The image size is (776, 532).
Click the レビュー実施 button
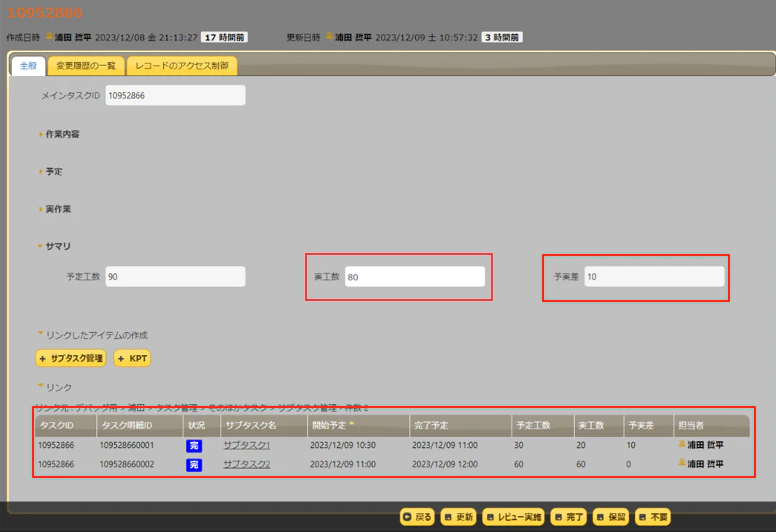513,517
